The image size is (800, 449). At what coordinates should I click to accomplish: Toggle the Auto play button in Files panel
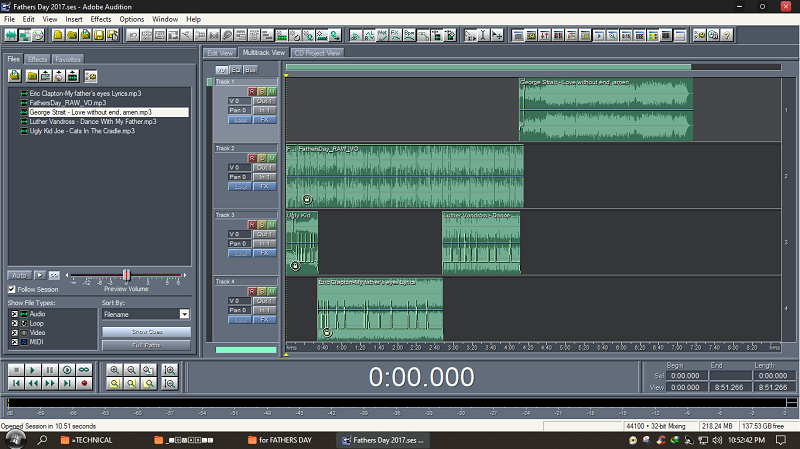tap(19, 276)
